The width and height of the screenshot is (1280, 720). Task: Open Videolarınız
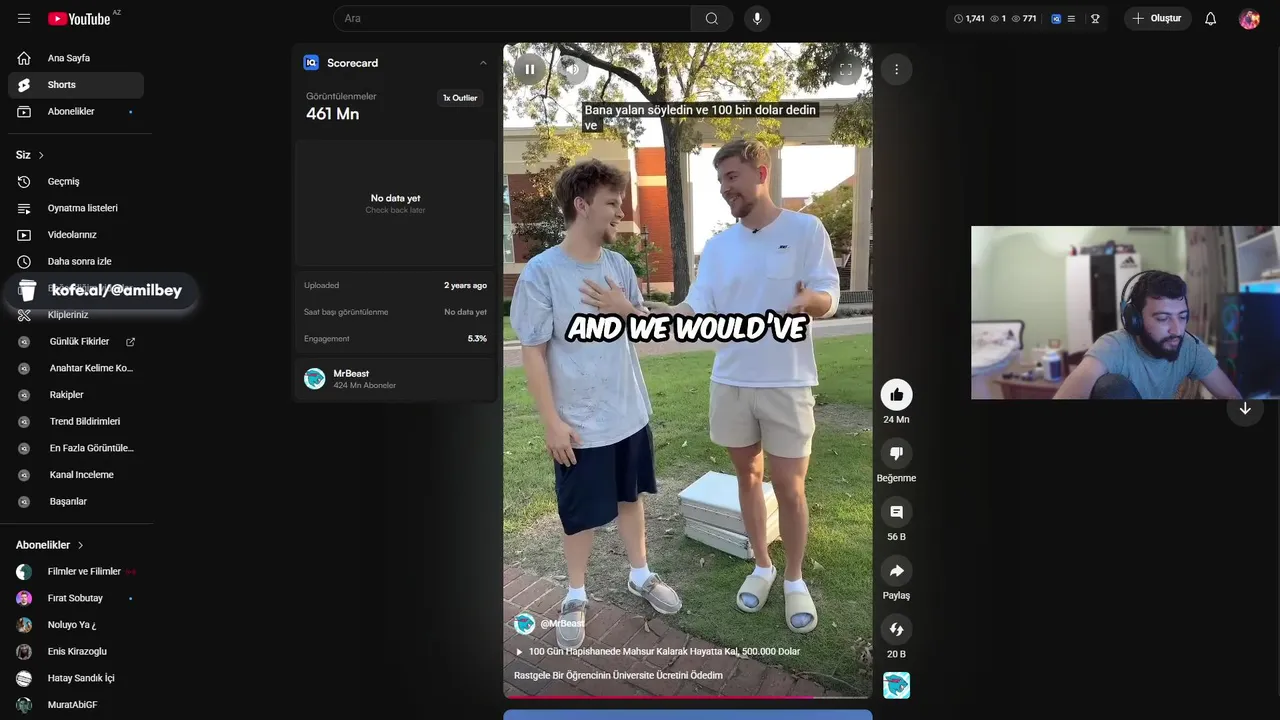(76, 235)
